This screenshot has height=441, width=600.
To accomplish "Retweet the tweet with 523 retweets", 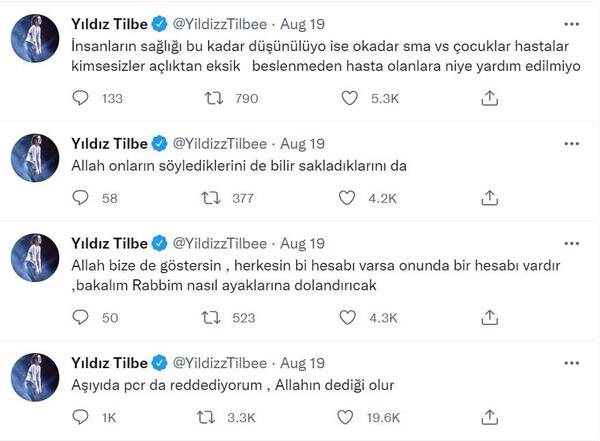I will click(x=213, y=318).
